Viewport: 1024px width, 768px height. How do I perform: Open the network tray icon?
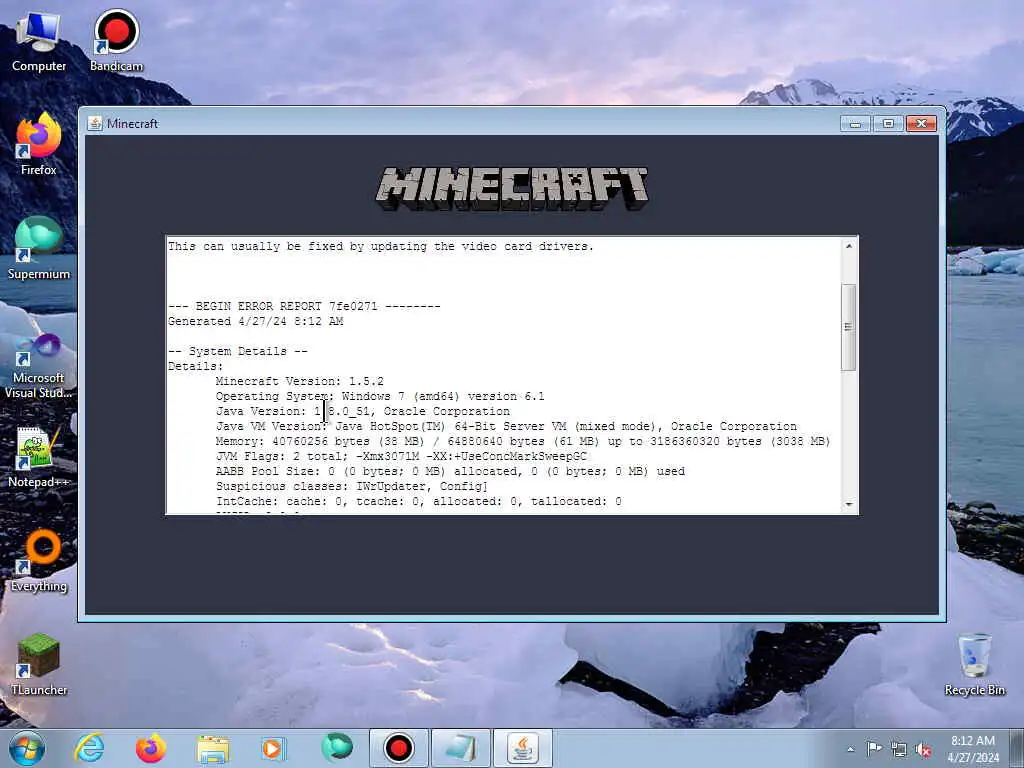click(x=899, y=750)
